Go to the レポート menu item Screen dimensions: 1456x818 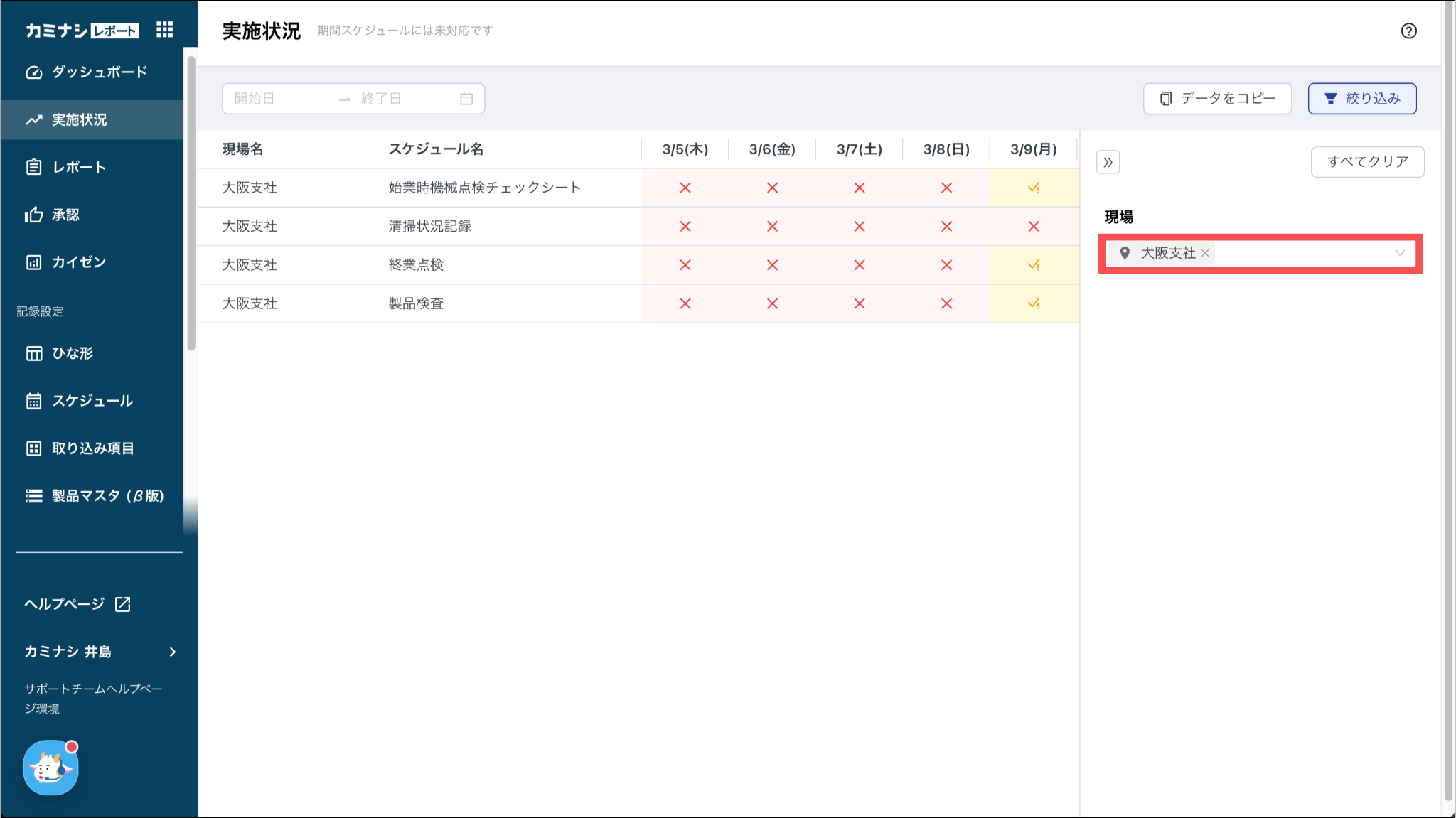(x=79, y=167)
